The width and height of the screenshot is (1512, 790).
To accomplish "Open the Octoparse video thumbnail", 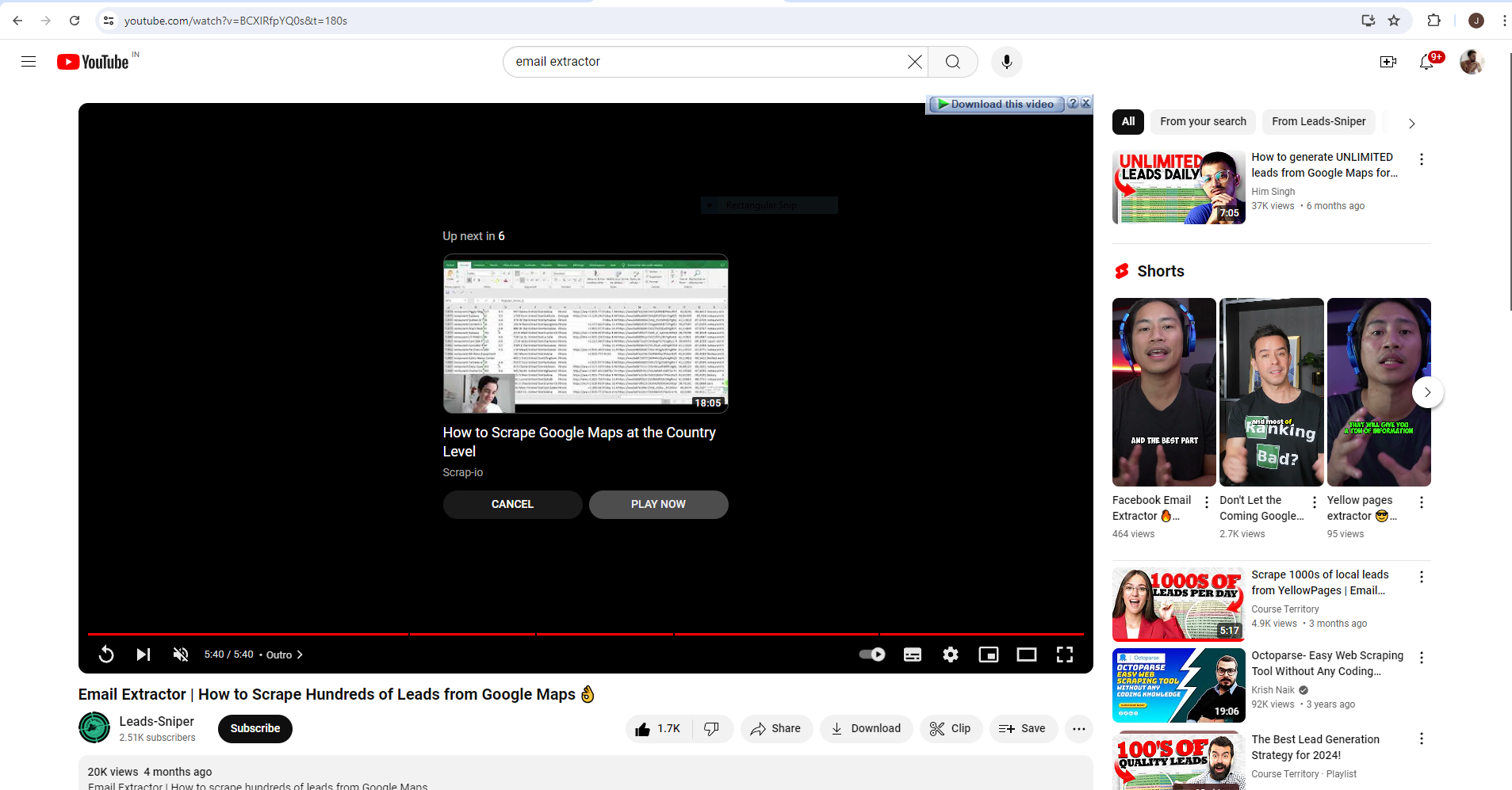I will (x=1179, y=685).
